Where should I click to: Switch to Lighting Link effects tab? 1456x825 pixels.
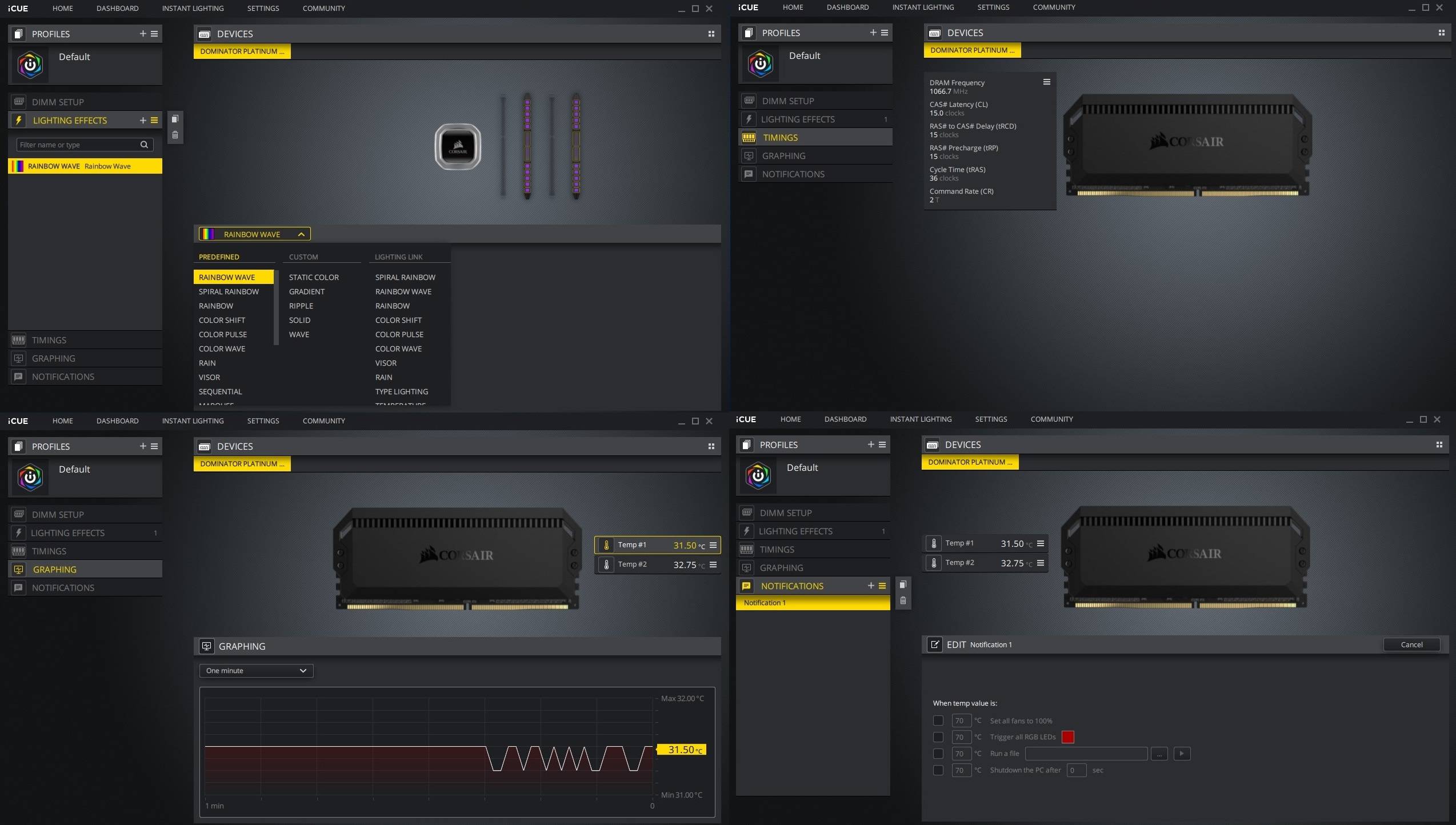coord(398,257)
